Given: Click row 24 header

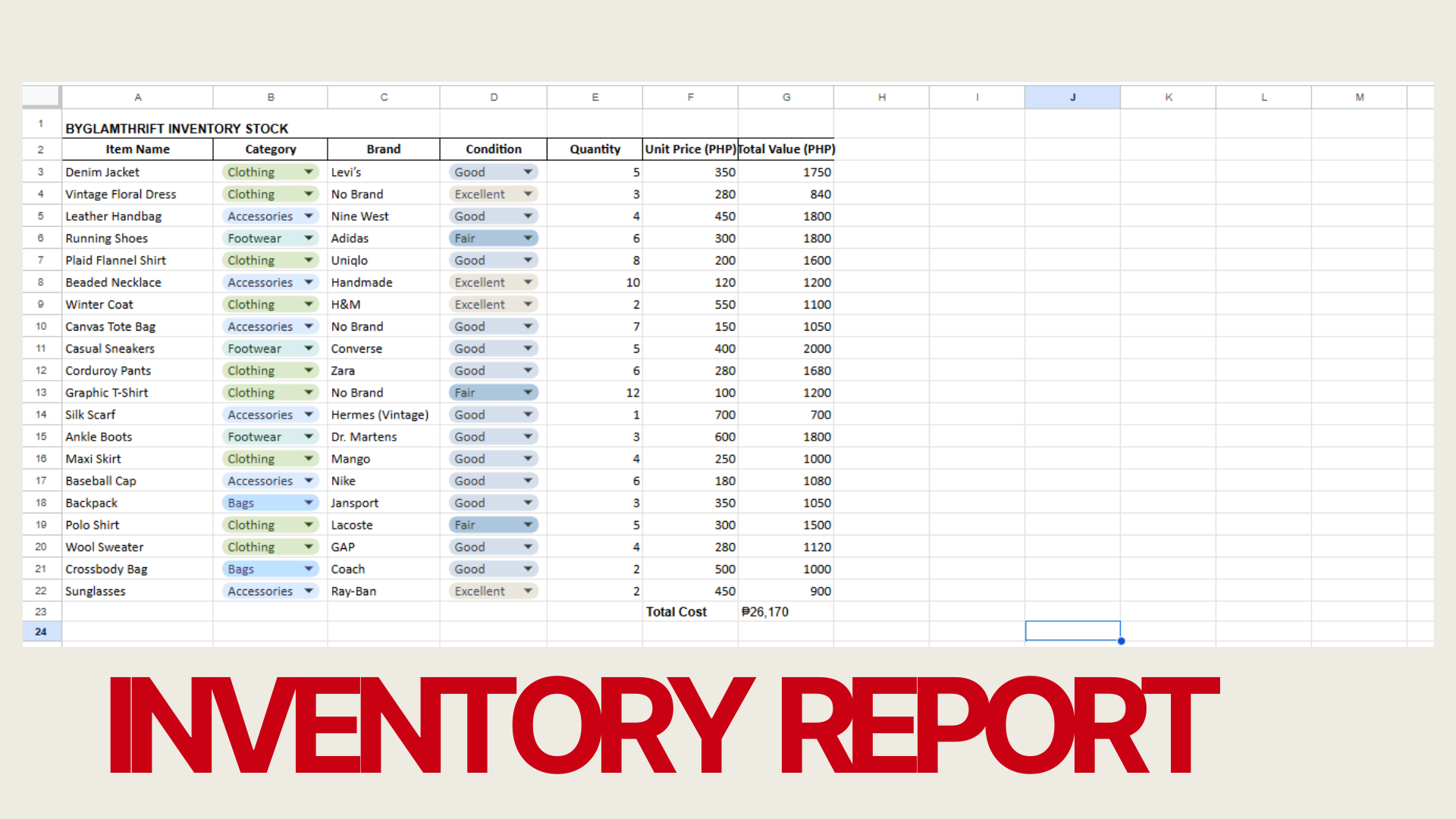Looking at the screenshot, I should tap(41, 632).
